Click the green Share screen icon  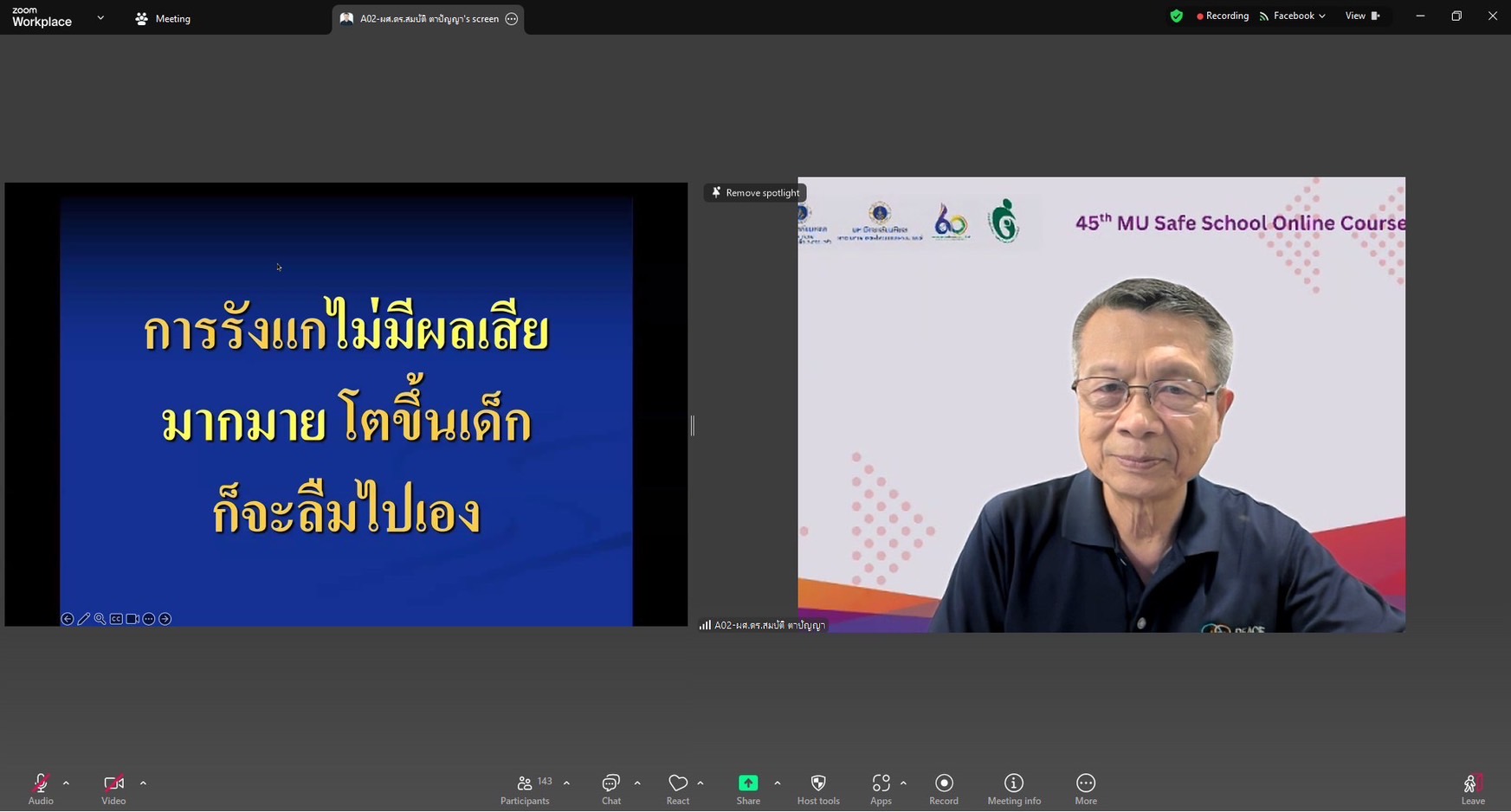[x=747, y=783]
